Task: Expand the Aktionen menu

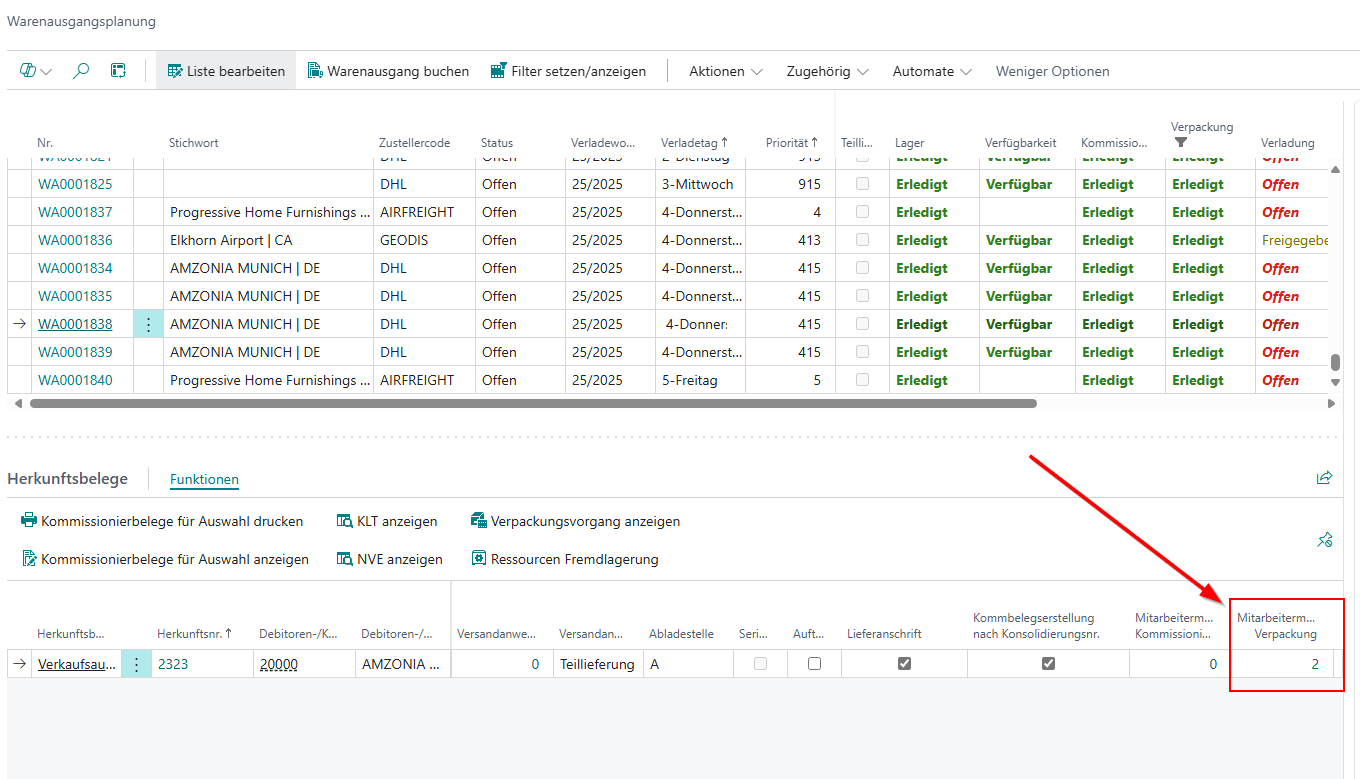Action: (x=726, y=71)
